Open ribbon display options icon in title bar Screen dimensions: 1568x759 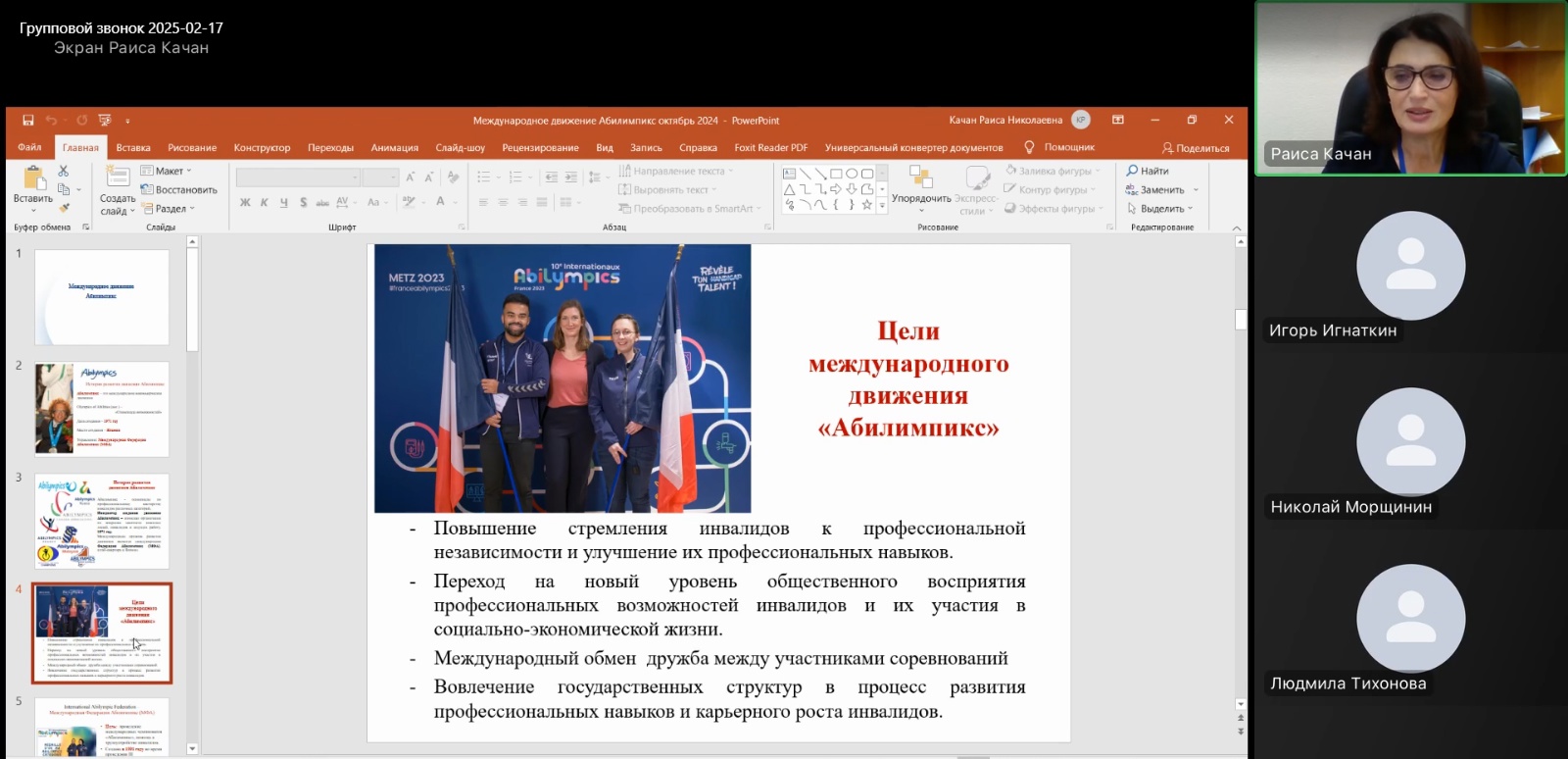[x=1118, y=120]
